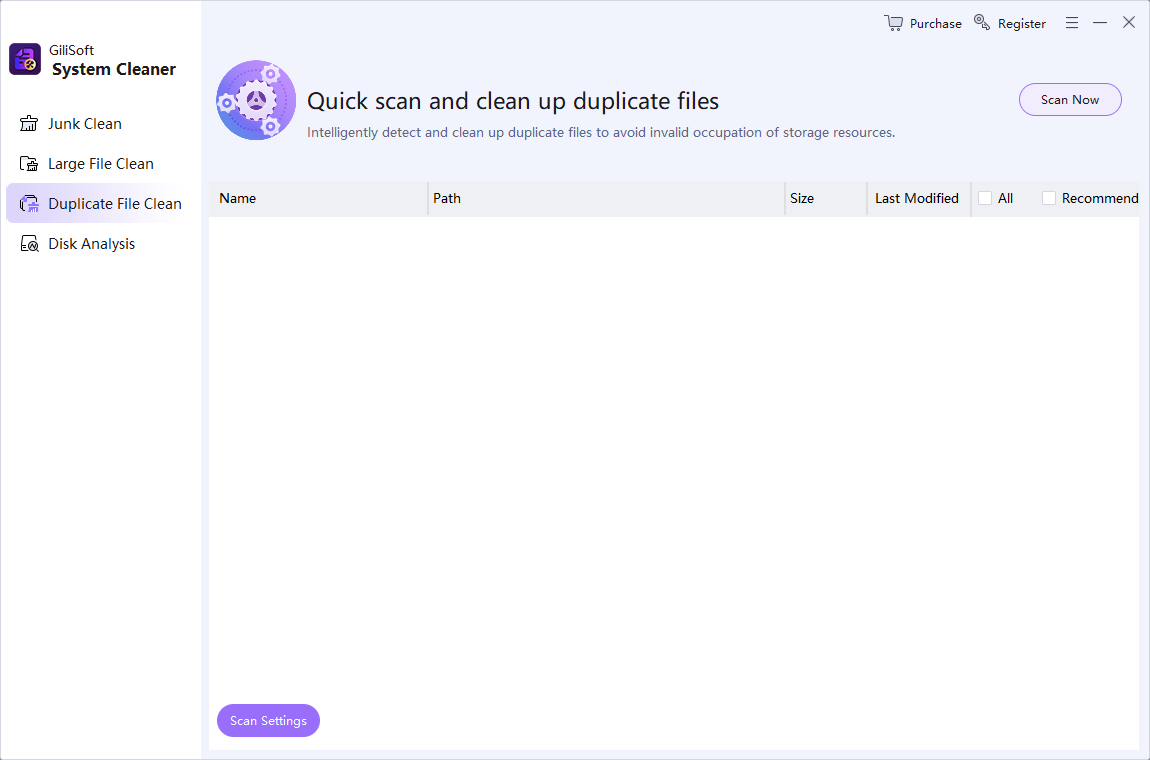1150x760 pixels.
Task: Click the Large File Clean folder icon
Action: [x=29, y=164]
